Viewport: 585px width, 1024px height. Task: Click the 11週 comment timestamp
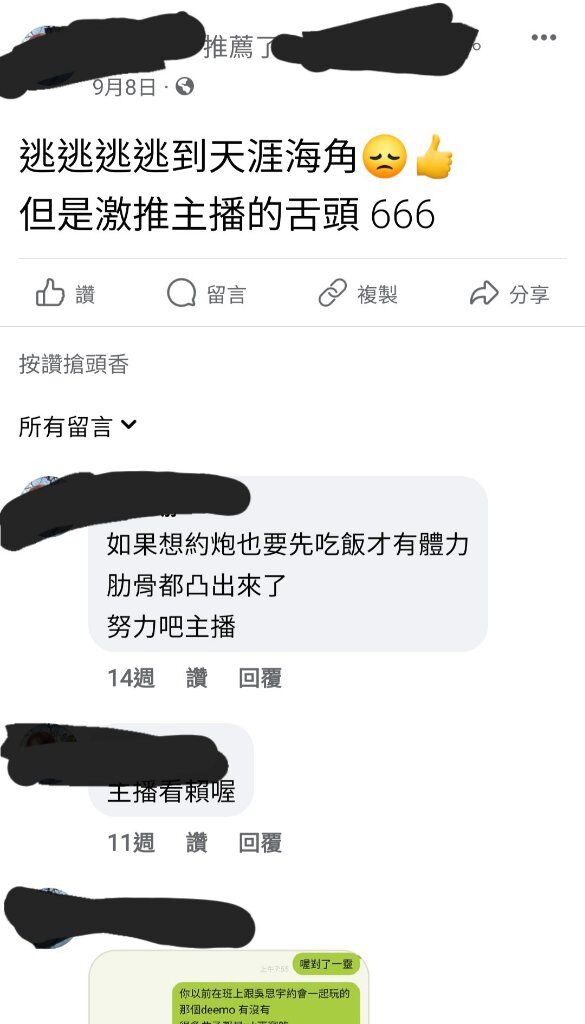click(131, 842)
